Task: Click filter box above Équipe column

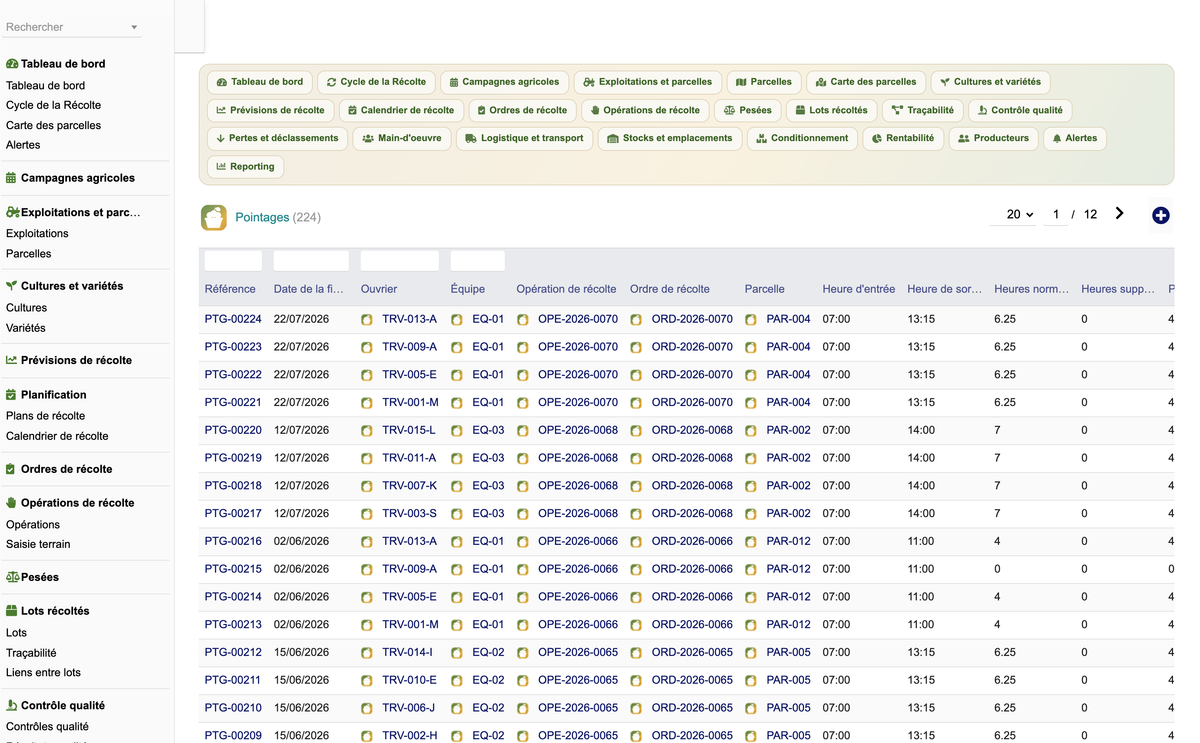Action: pos(478,261)
